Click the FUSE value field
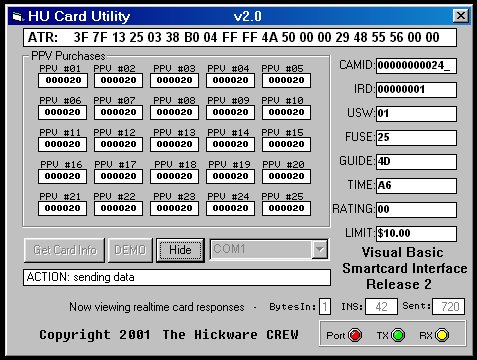The image size is (477, 360). 416,138
